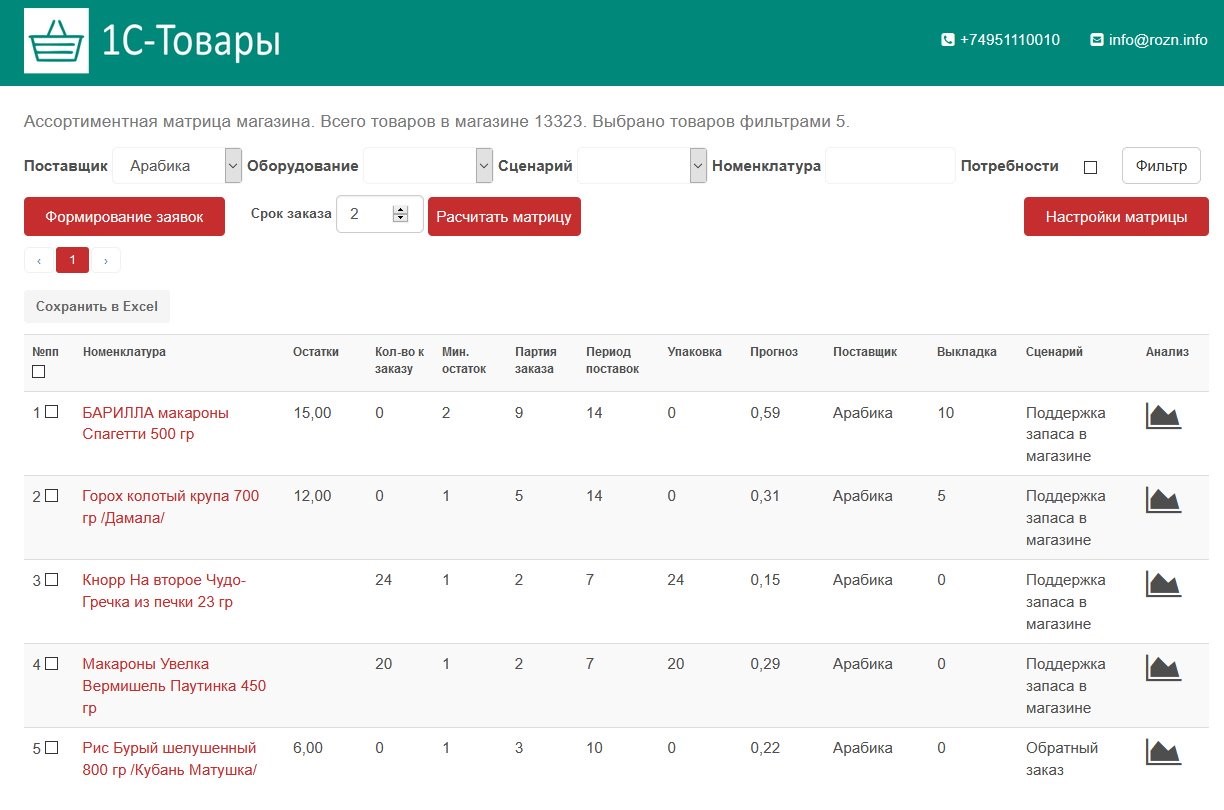Open analysis chart for Кнорр На второе row
The width and height of the screenshot is (1224, 810).
(x=1163, y=583)
